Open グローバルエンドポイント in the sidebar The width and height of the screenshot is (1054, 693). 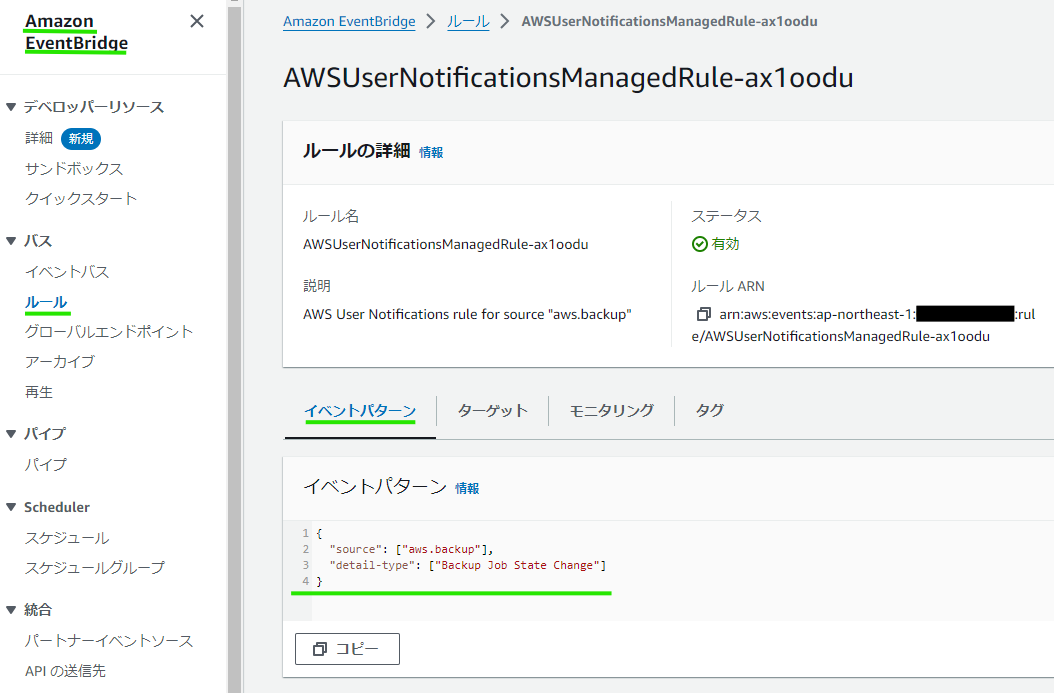click(109, 331)
